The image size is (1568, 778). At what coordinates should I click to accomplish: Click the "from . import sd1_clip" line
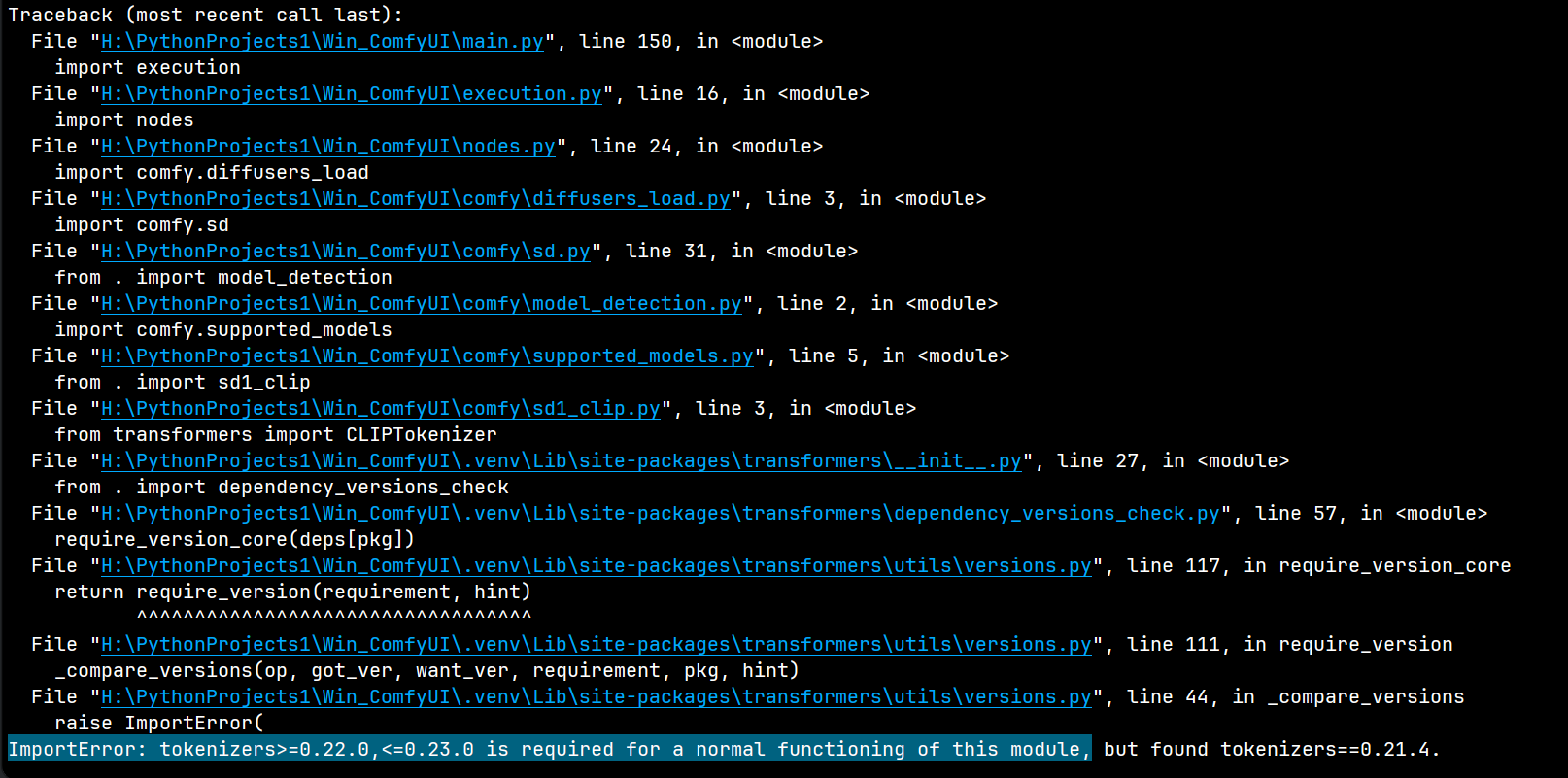point(183,383)
